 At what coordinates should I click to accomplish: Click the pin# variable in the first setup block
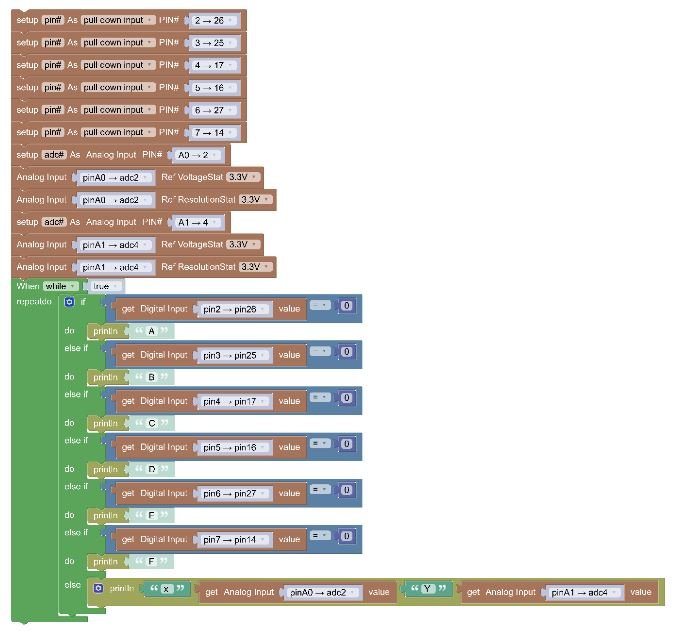pyautogui.click(x=53, y=20)
